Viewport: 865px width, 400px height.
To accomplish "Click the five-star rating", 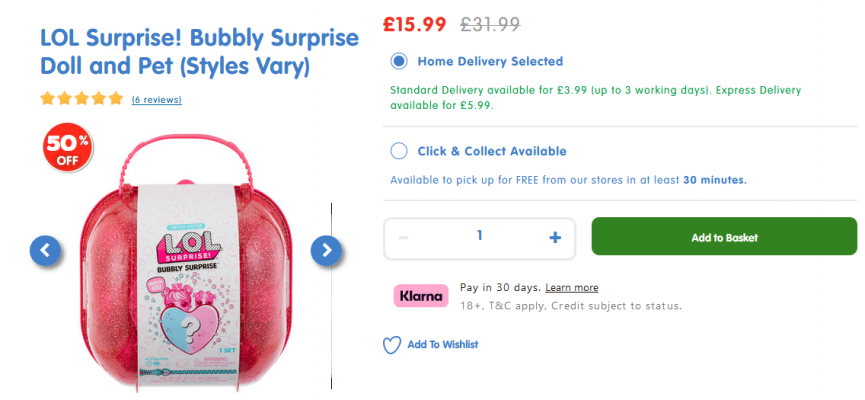I will pyautogui.click(x=82, y=99).
